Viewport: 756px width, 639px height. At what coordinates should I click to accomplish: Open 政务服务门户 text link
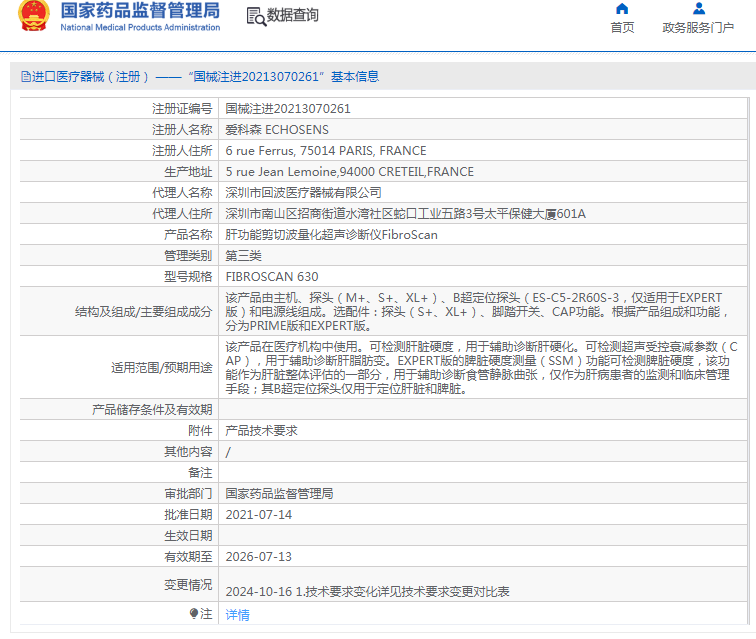(698, 27)
